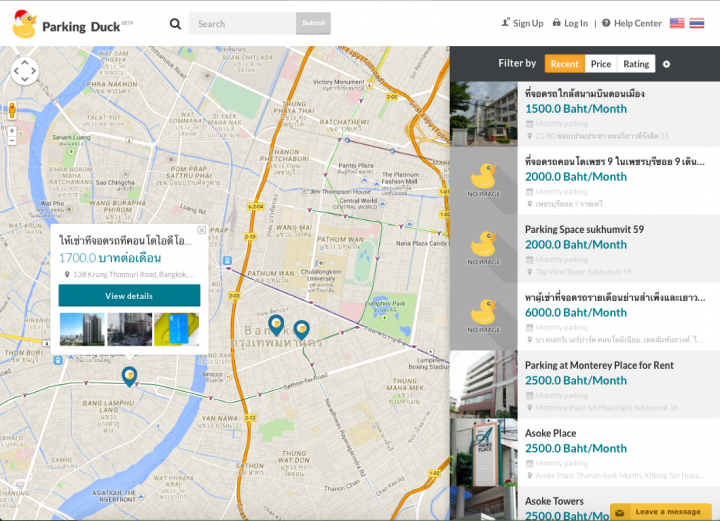Switch language with the US flag
This screenshot has width=720, height=521.
(x=677, y=23)
